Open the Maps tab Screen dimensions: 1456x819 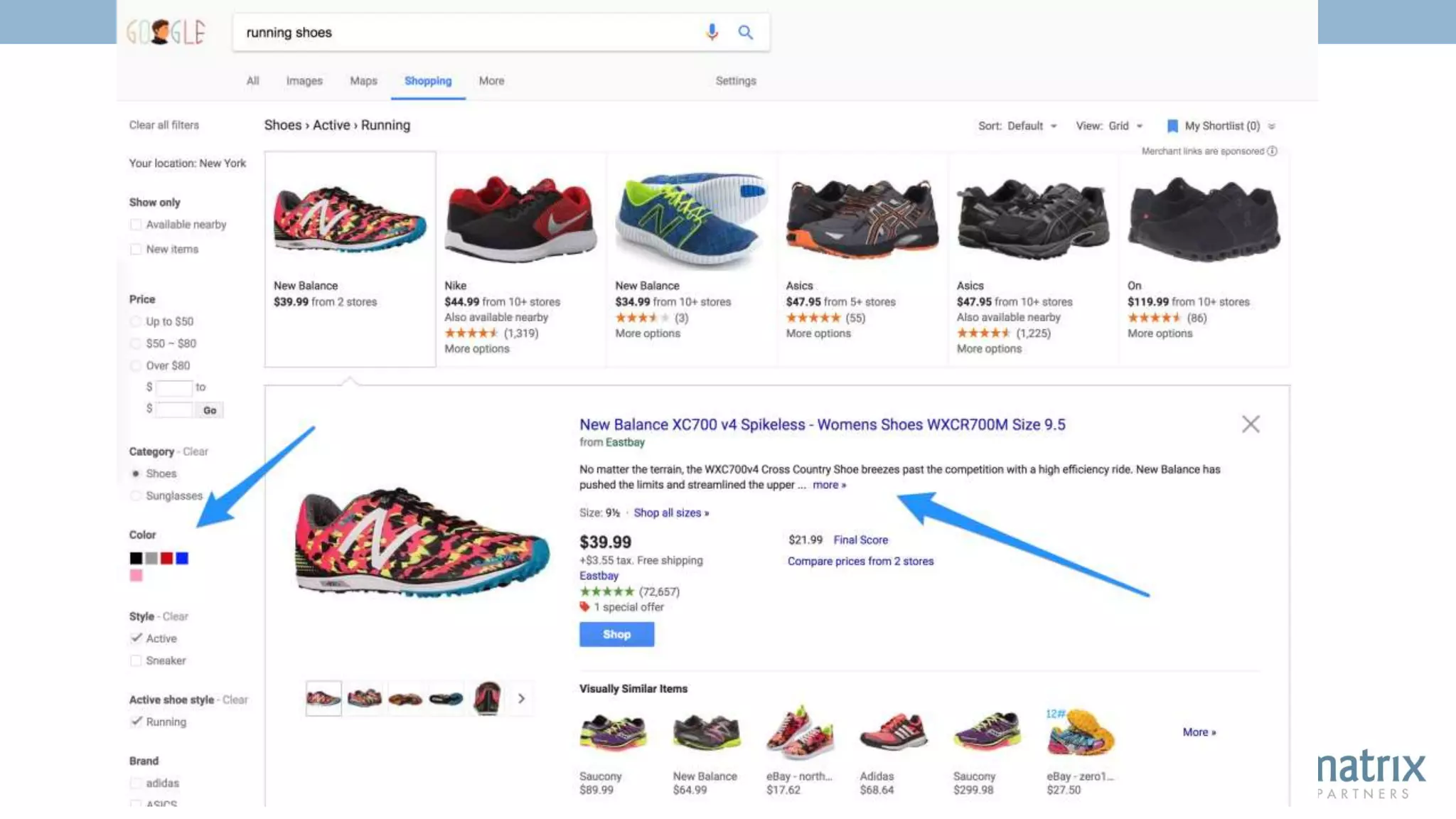pyautogui.click(x=363, y=81)
